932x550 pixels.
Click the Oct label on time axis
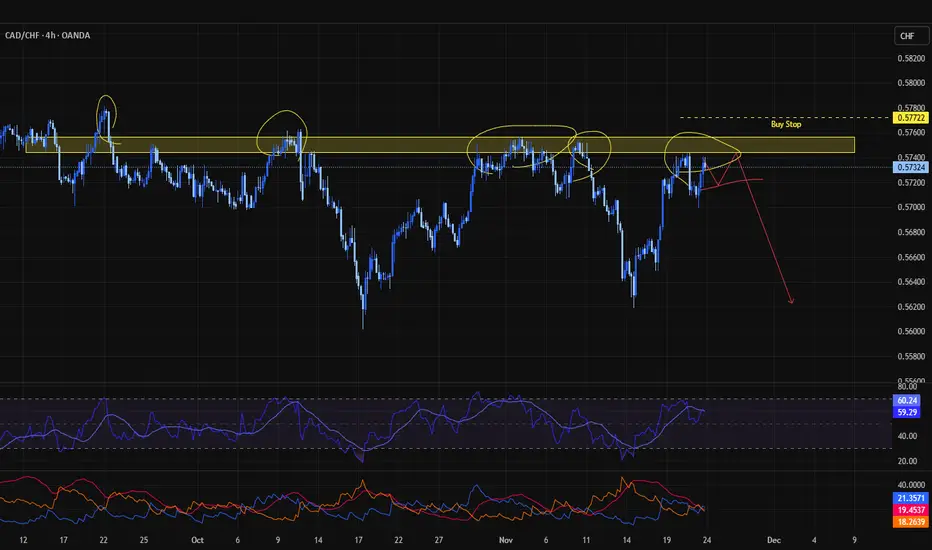[x=198, y=539]
